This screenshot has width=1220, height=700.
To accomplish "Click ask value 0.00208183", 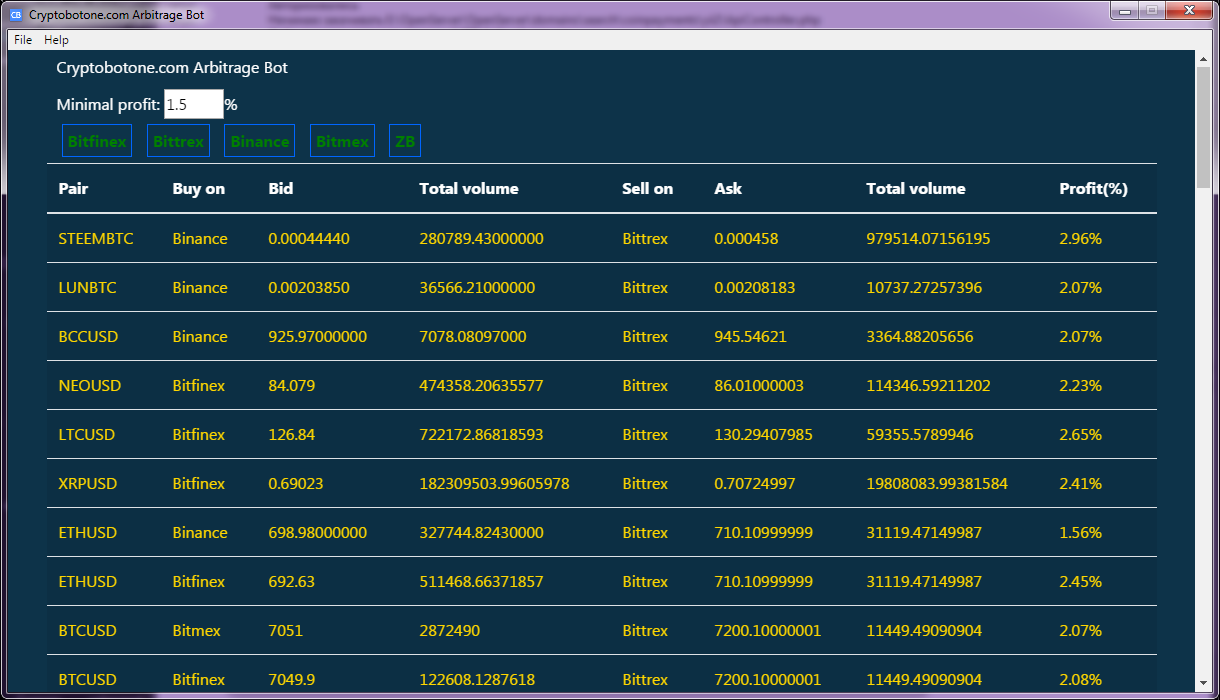I will [755, 288].
